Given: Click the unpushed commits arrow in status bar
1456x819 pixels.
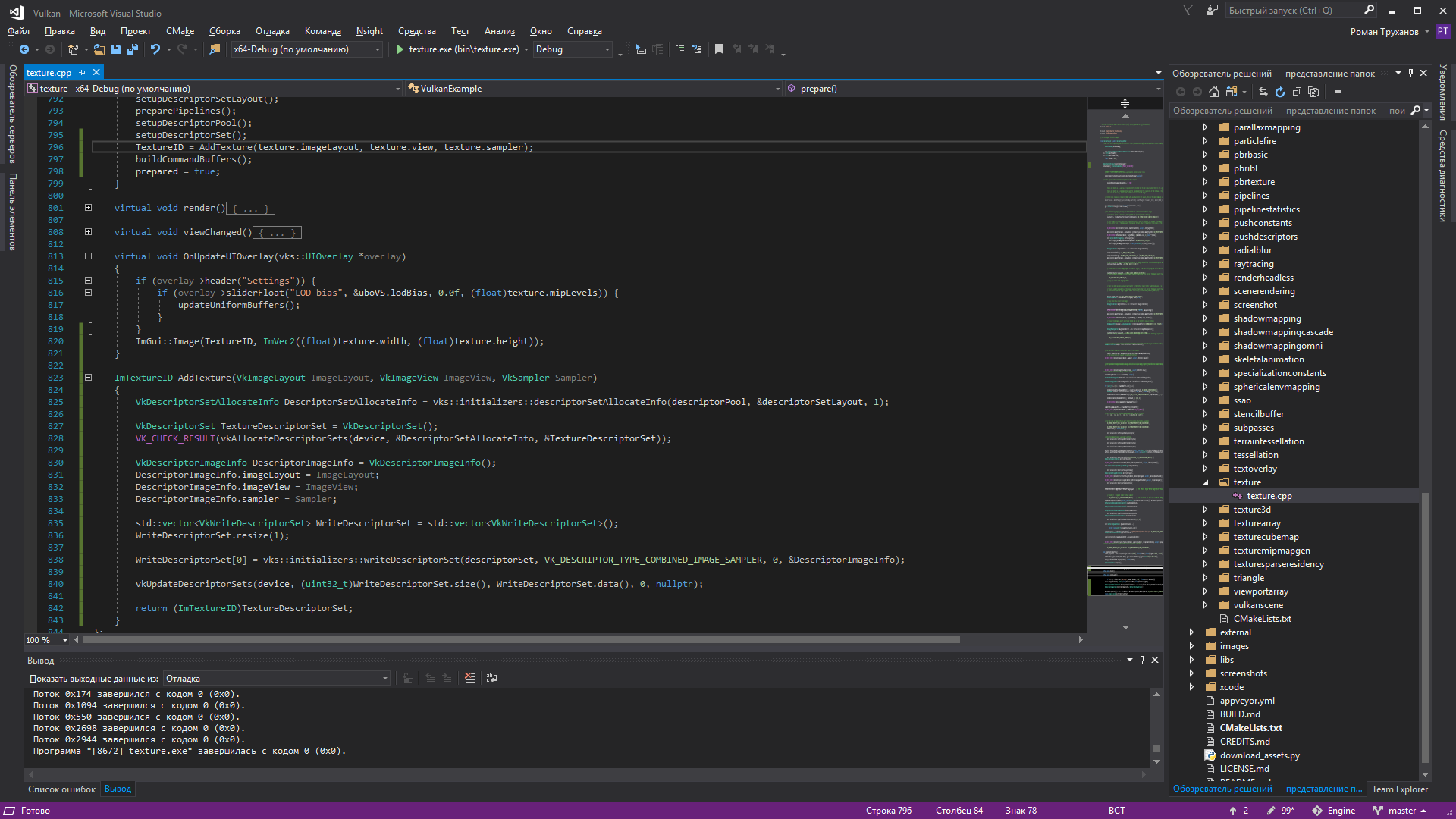Looking at the screenshot, I should coord(1233,811).
